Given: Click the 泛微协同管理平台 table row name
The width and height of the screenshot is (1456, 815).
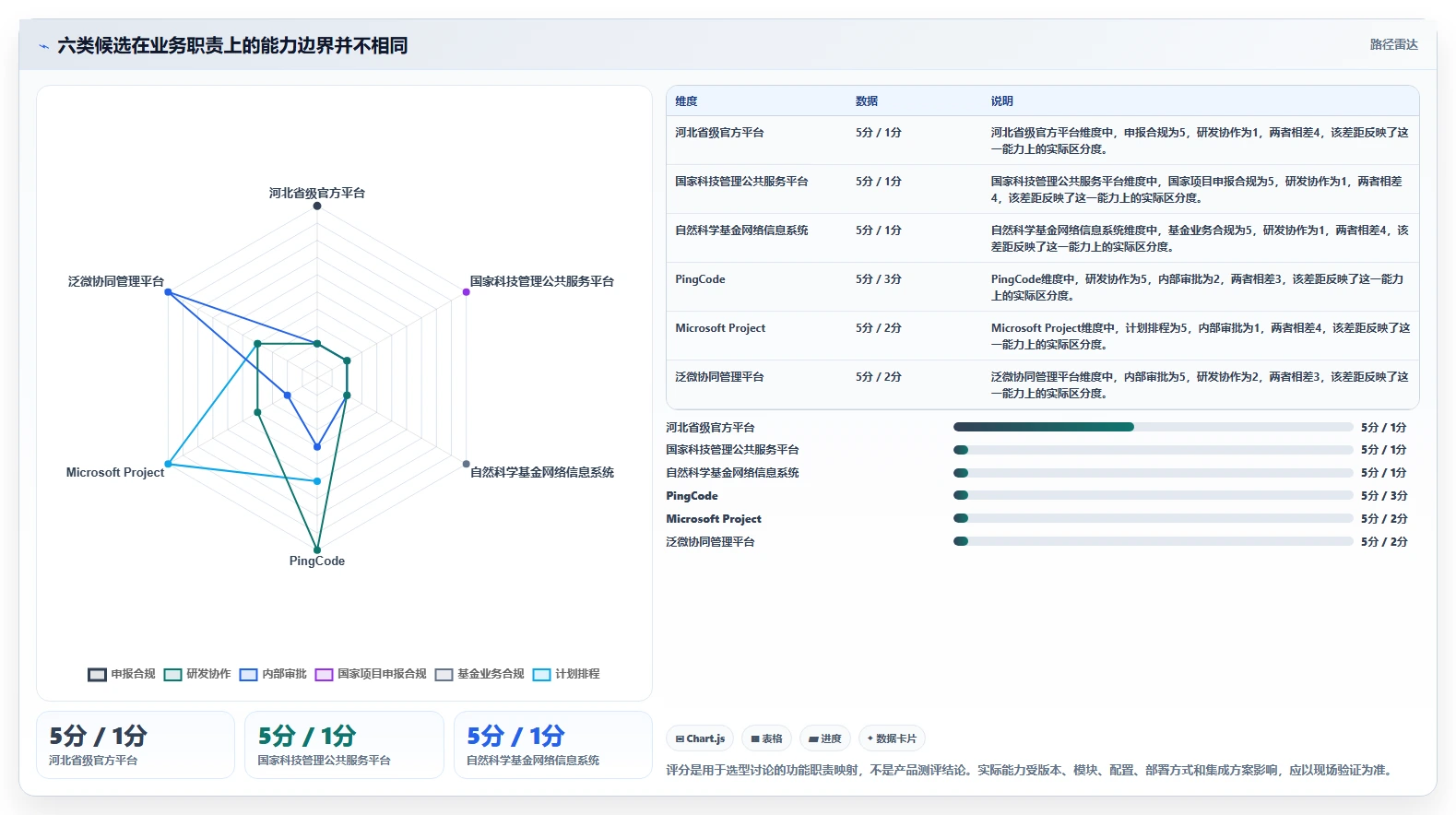Looking at the screenshot, I should [x=719, y=377].
